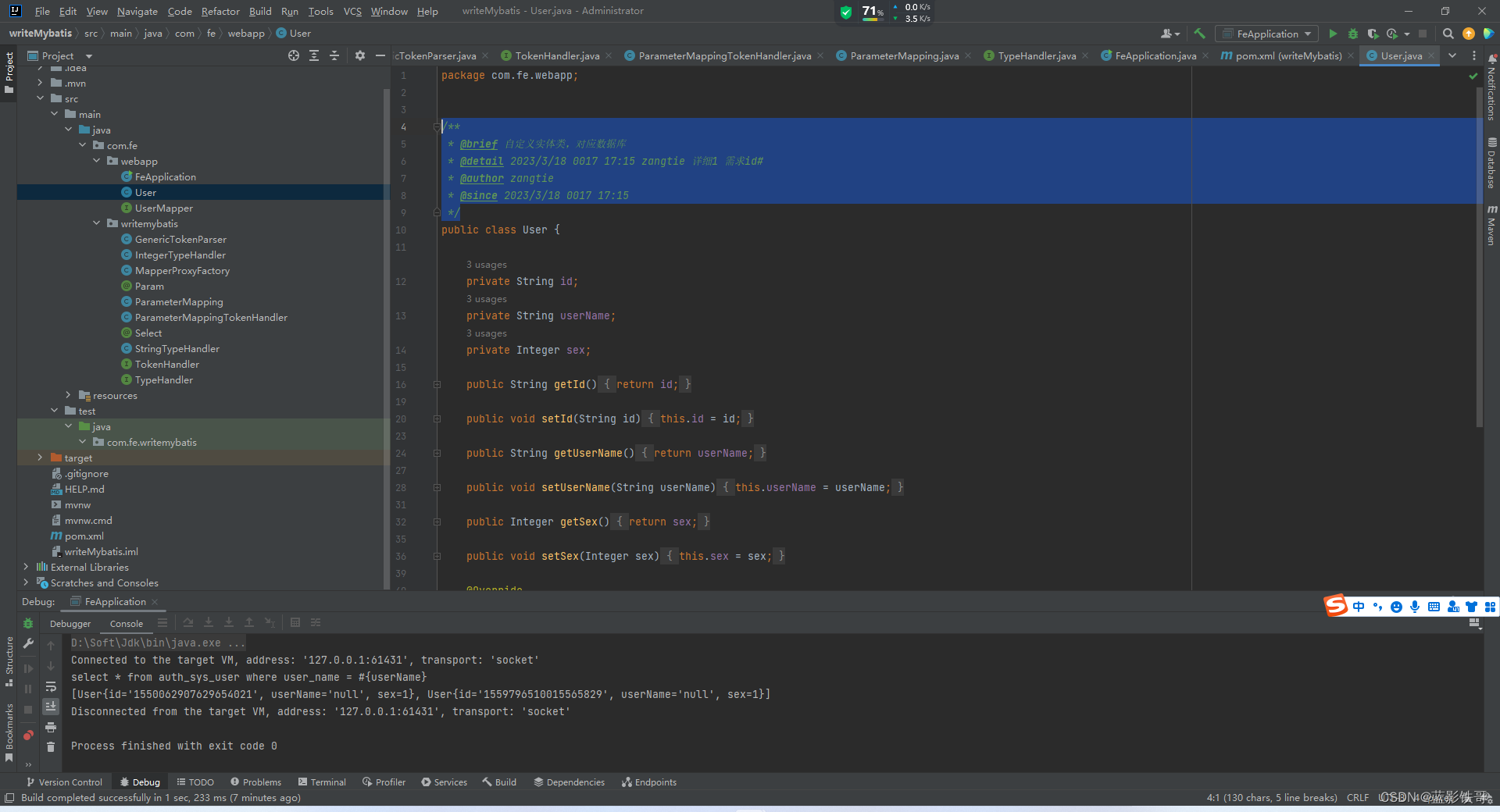Open Trace Current Stream Chain icon
Screen dimensions: 1500x812
tap(316, 622)
